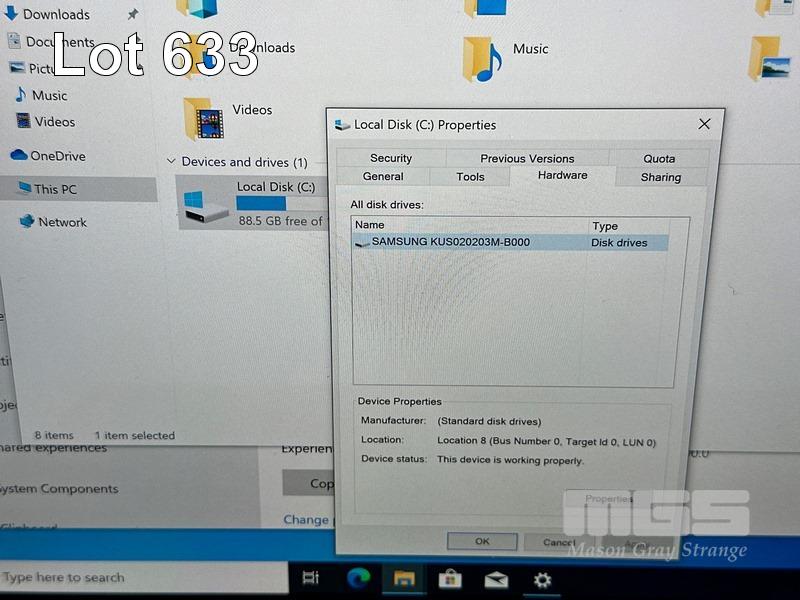This screenshot has width=800, height=600.
Task: Close the Local Disk Properties dialog
Action: pos(704,124)
